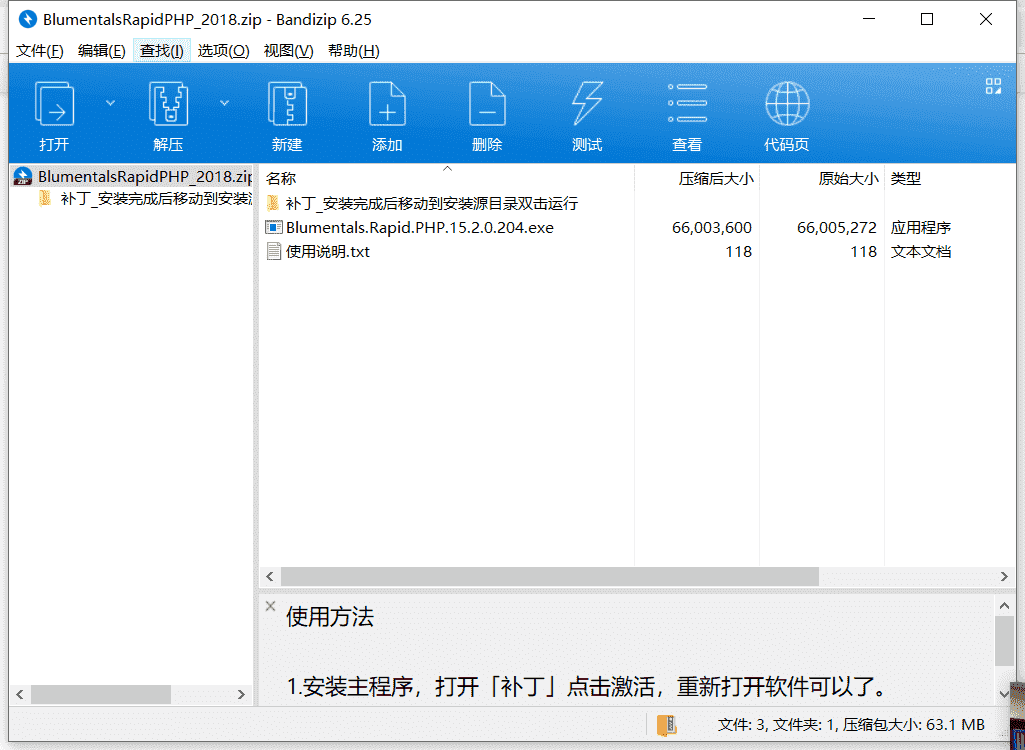Screen dimensions: 1025x750
Task: Click the tree pane scrollbar left arrow
Action: 19,694
